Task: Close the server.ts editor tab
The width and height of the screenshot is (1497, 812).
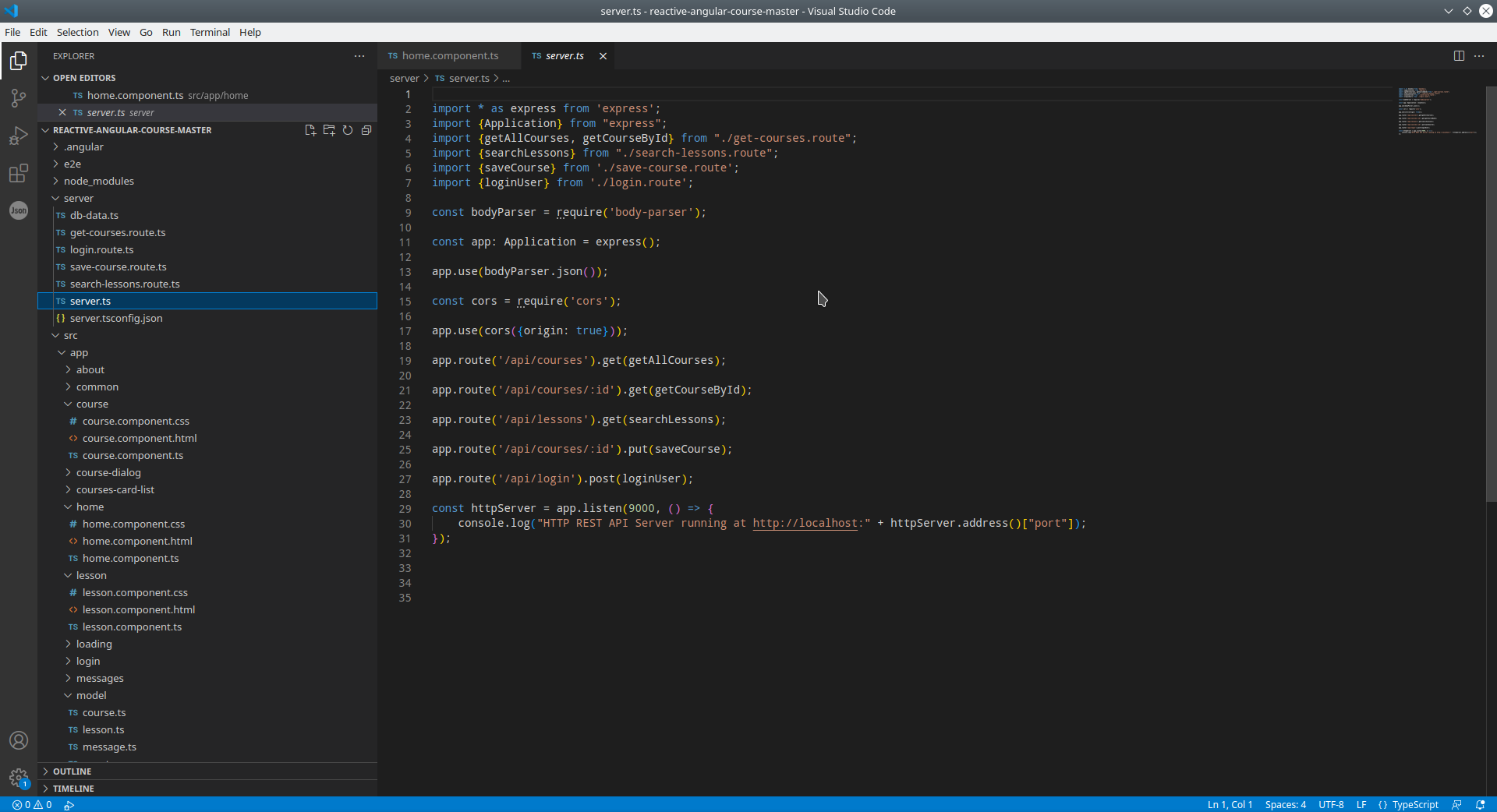Action: coord(603,56)
